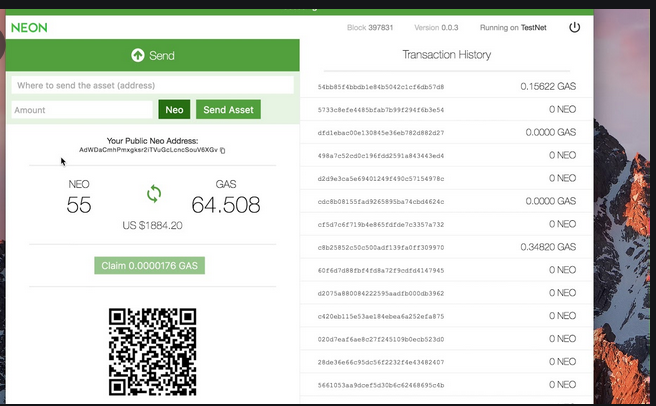Open transaction dfd1ebac00e130845e36eb782d882d27

pos(381,133)
